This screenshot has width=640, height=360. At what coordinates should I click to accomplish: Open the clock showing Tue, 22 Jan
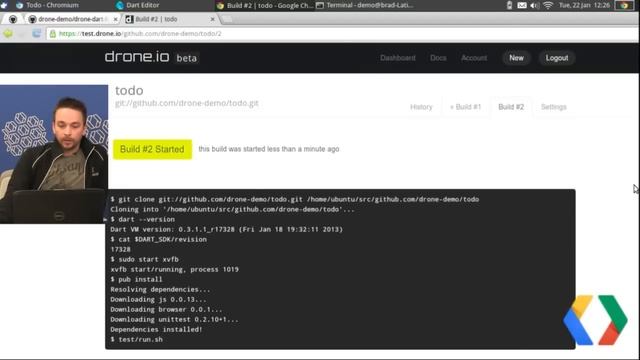coord(584,5)
